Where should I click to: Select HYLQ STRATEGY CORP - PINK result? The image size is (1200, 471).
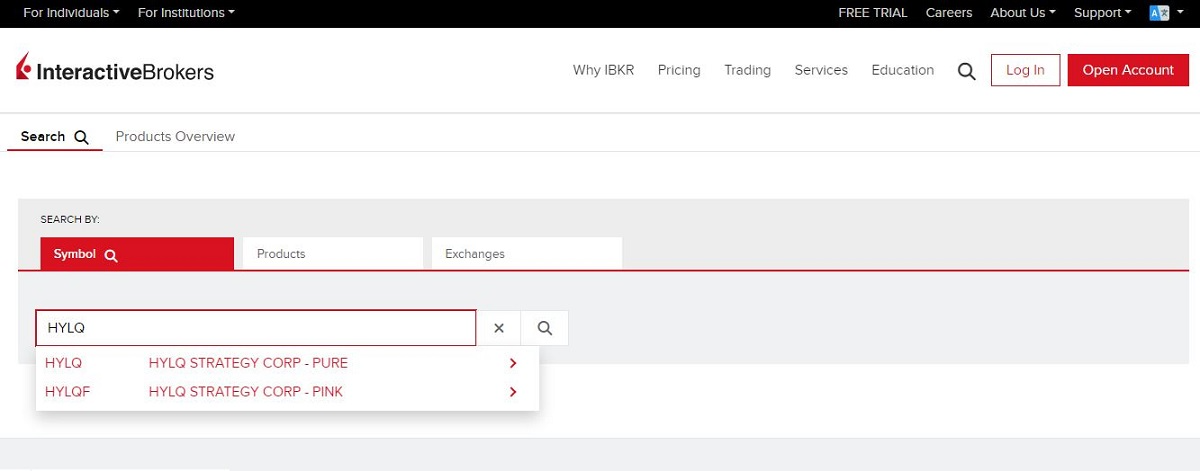246,392
